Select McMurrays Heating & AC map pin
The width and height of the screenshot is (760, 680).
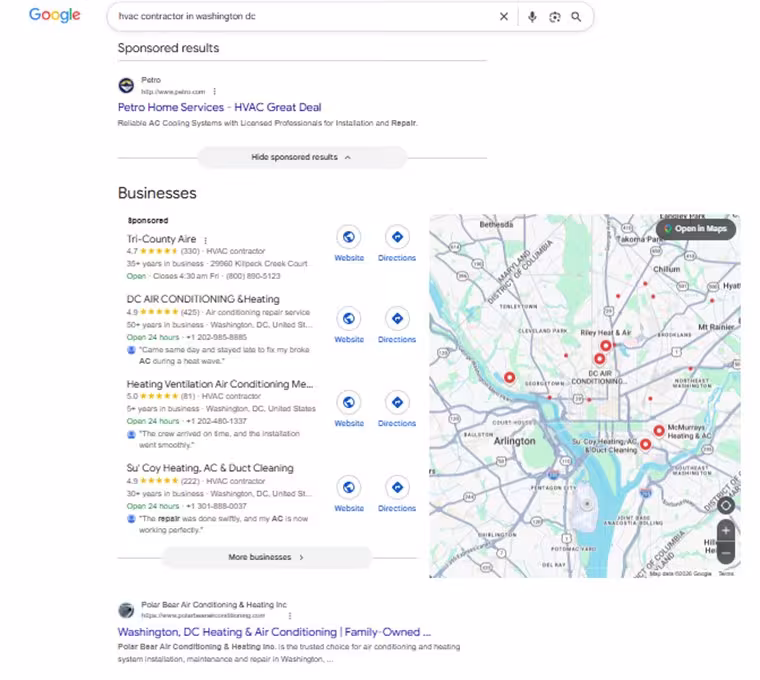[x=659, y=430]
